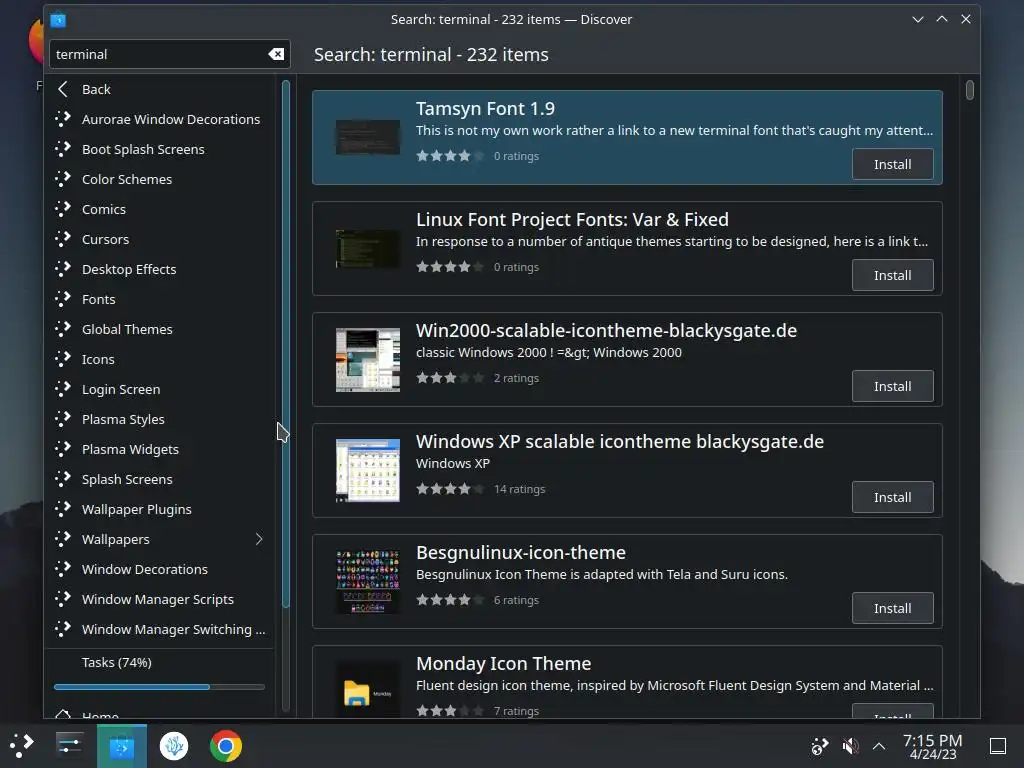Open System Settings from the taskbar
The image size is (1024, 768).
[69, 745]
